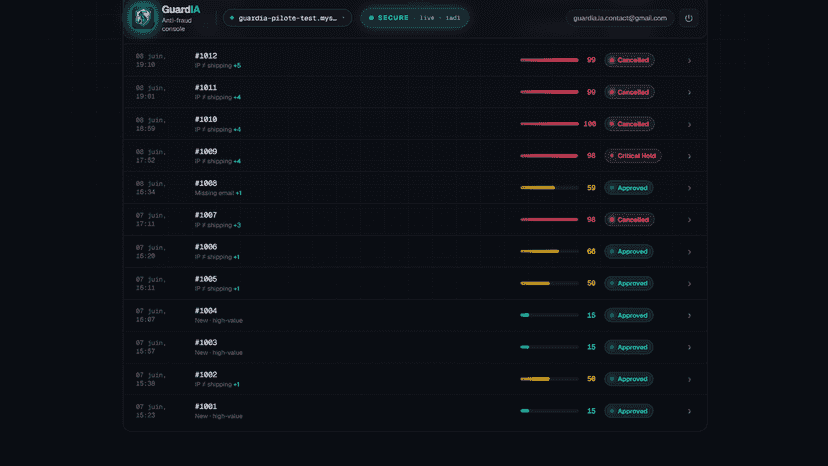Image resolution: width=828 pixels, height=466 pixels.
Task: Click Cancelled badge on order #1011
Action: tap(629, 92)
